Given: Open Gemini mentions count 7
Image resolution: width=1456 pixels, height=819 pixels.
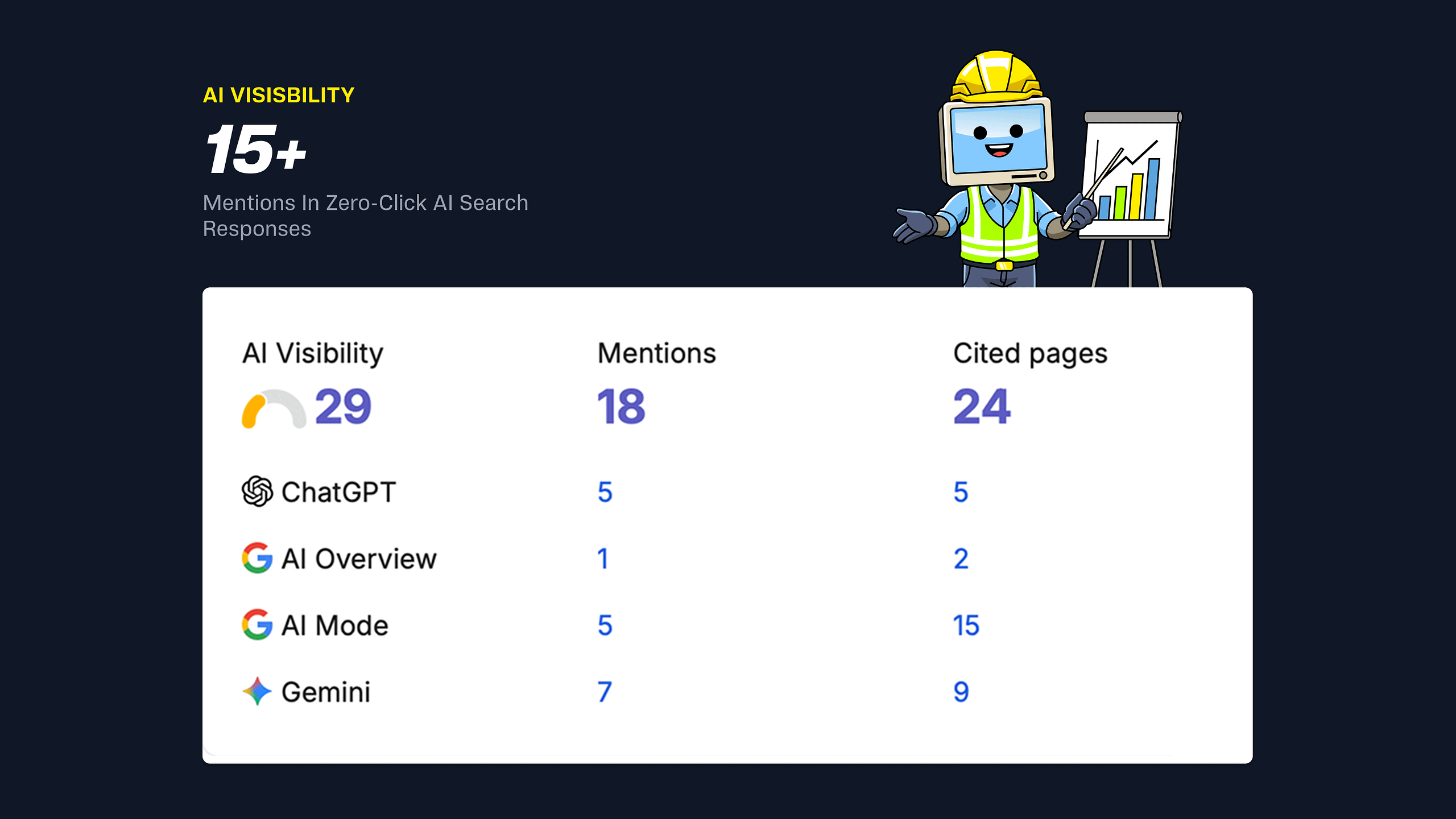Looking at the screenshot, I should click(605, 692).
